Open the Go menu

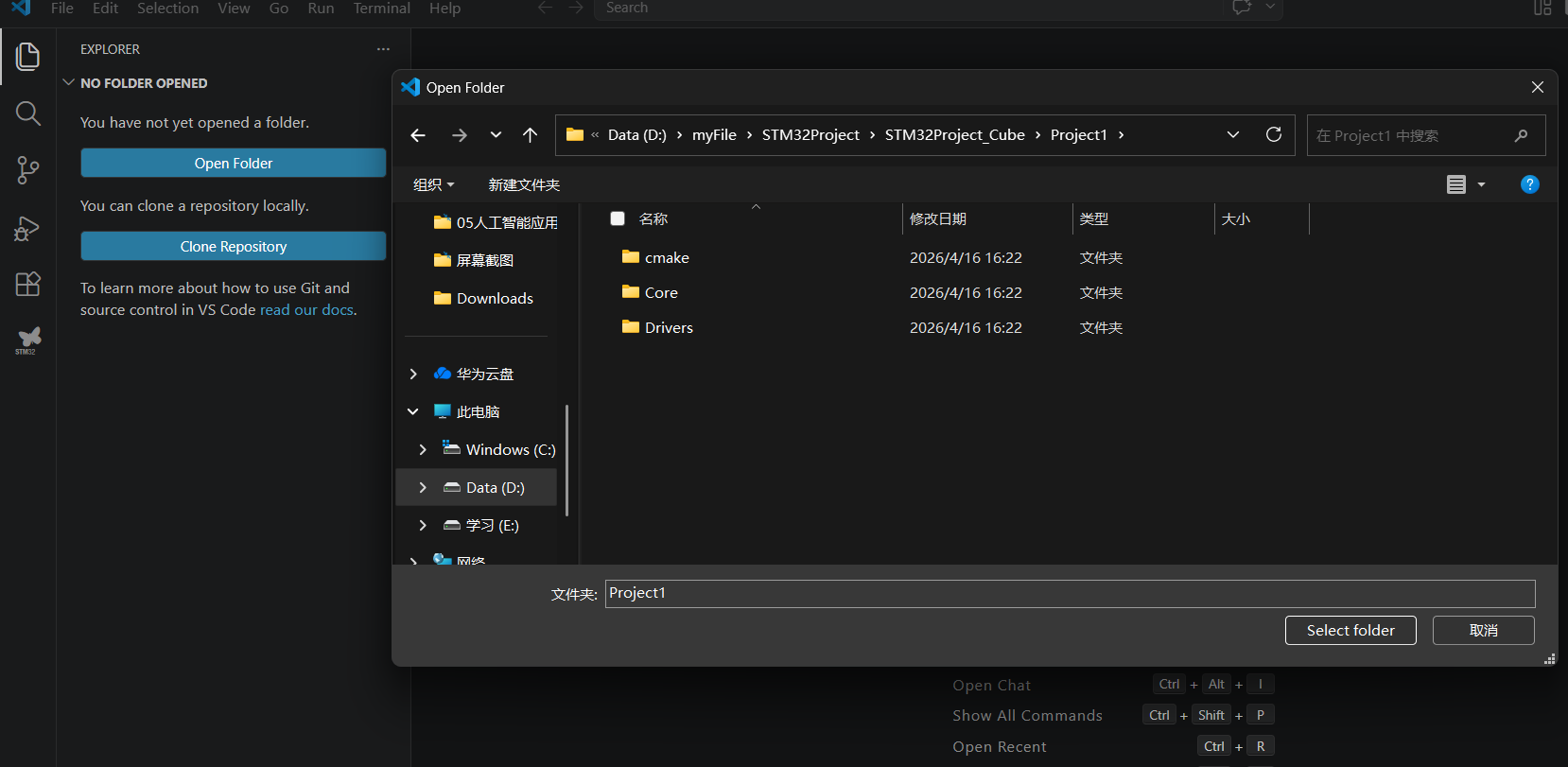[x=279, y=8]
